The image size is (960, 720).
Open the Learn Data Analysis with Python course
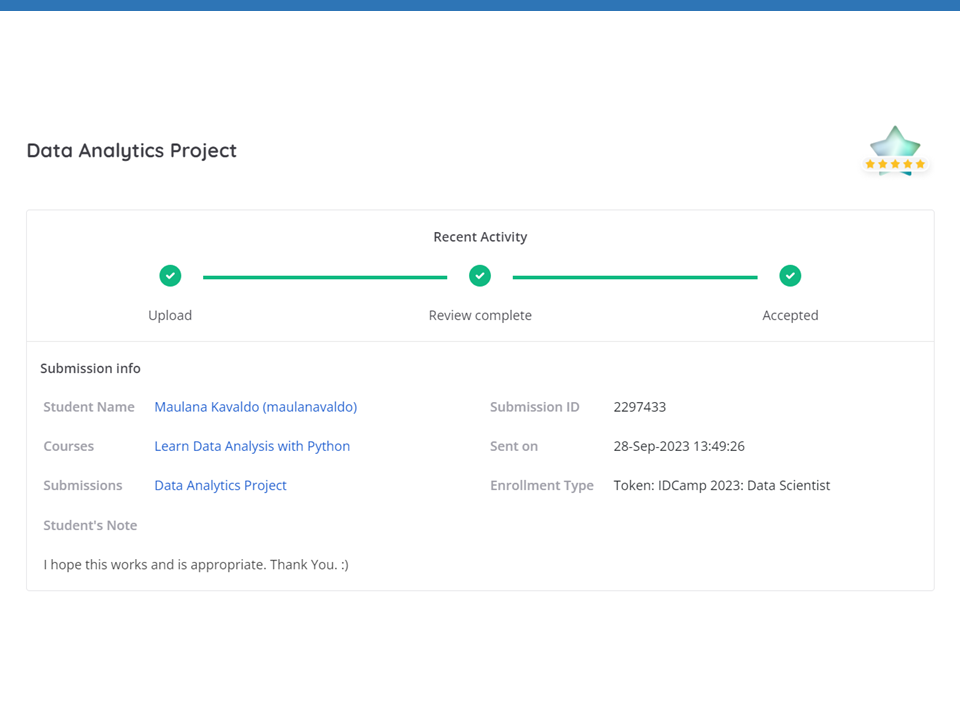(x=252, y=446)
